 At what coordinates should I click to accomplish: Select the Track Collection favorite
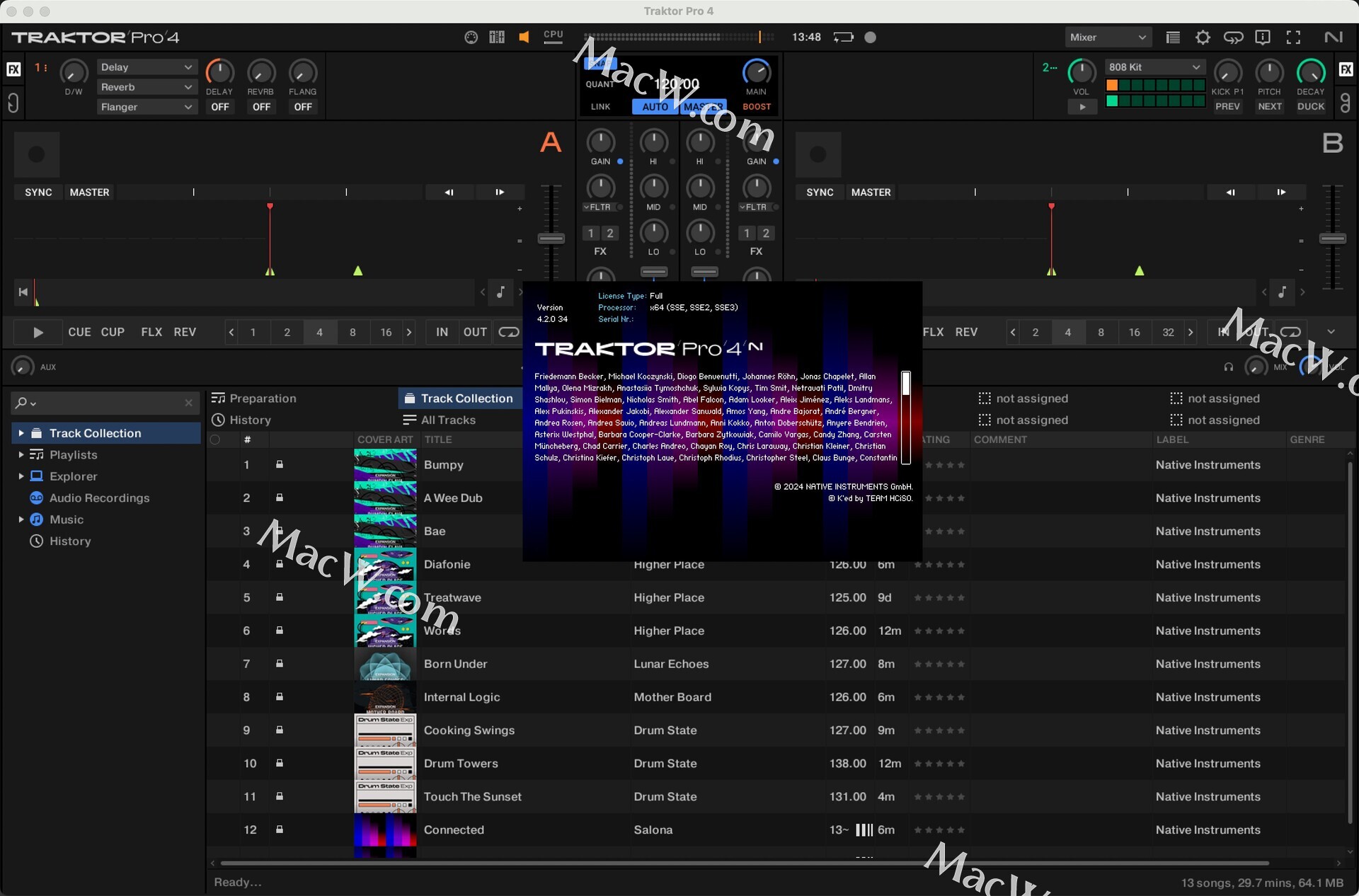459,398
